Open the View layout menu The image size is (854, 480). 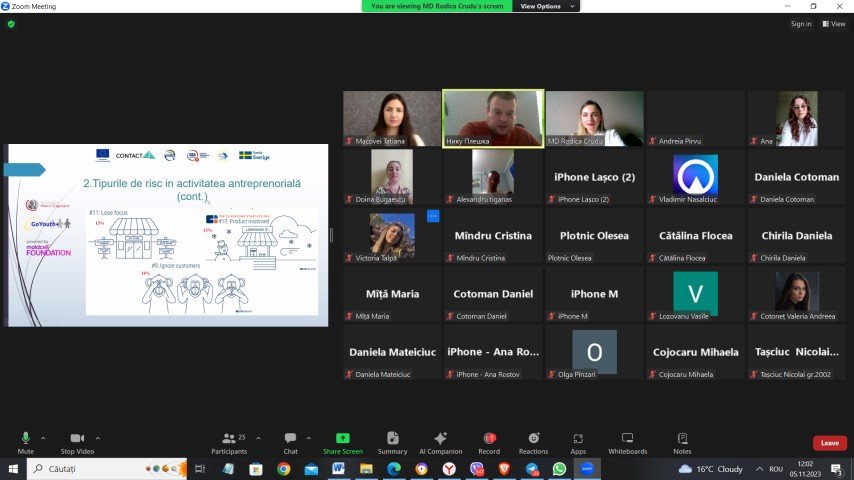click(x=834, y=24)
